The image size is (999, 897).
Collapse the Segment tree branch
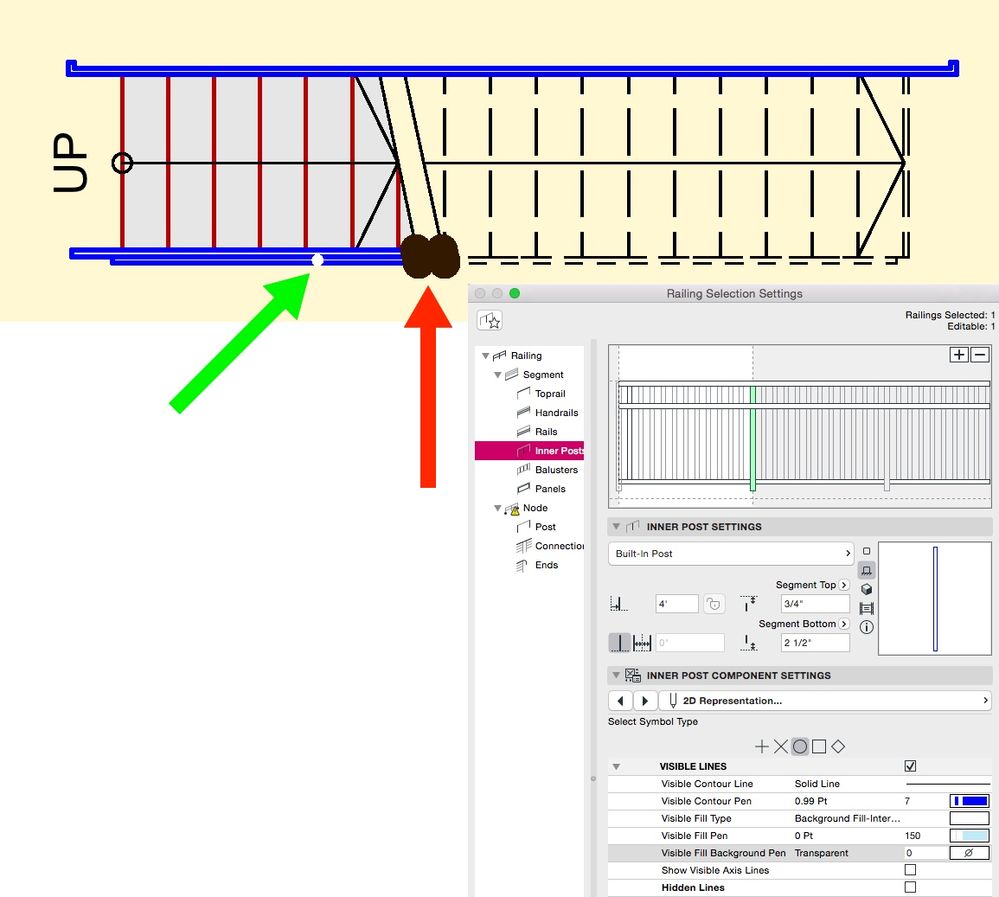click(498, 375)
